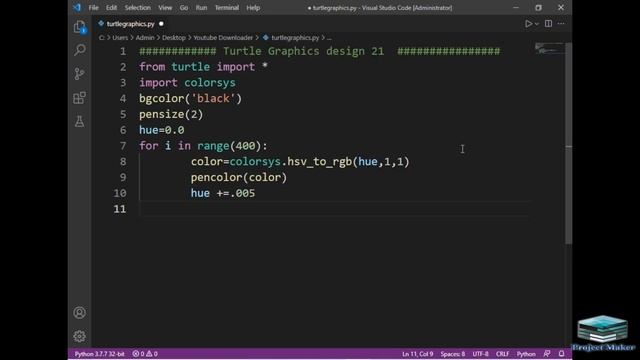640x360 pixels.
Task: Click the empty line 11 in editor
Action: coord(335,209)
